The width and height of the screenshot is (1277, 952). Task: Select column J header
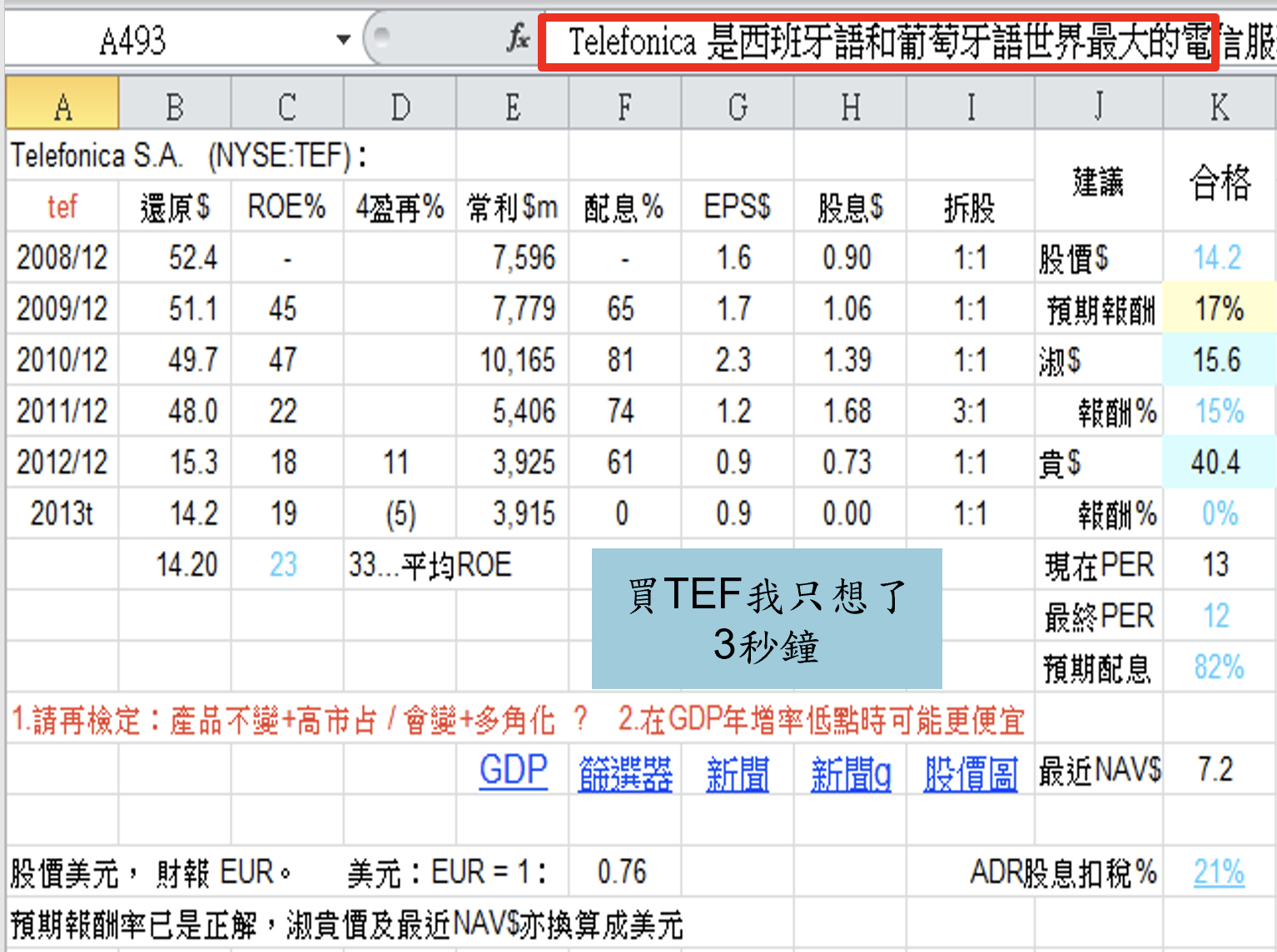pos(1099,103)
